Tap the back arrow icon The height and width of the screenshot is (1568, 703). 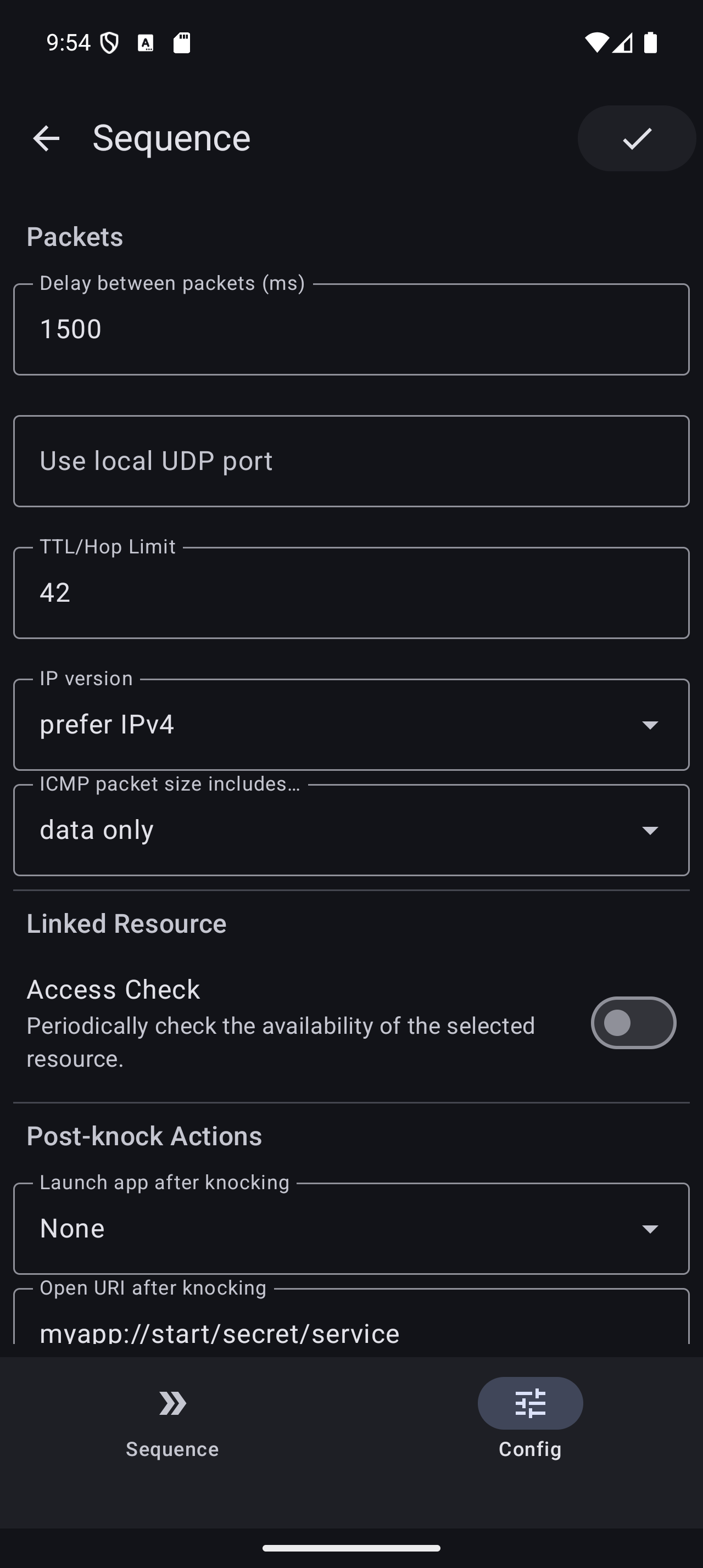[x=46, y=139]
